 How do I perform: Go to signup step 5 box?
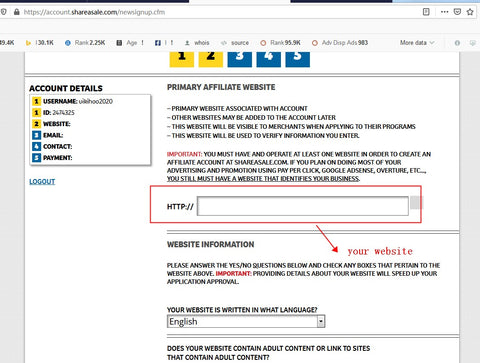pyautogui.click(x=298, y=59)
